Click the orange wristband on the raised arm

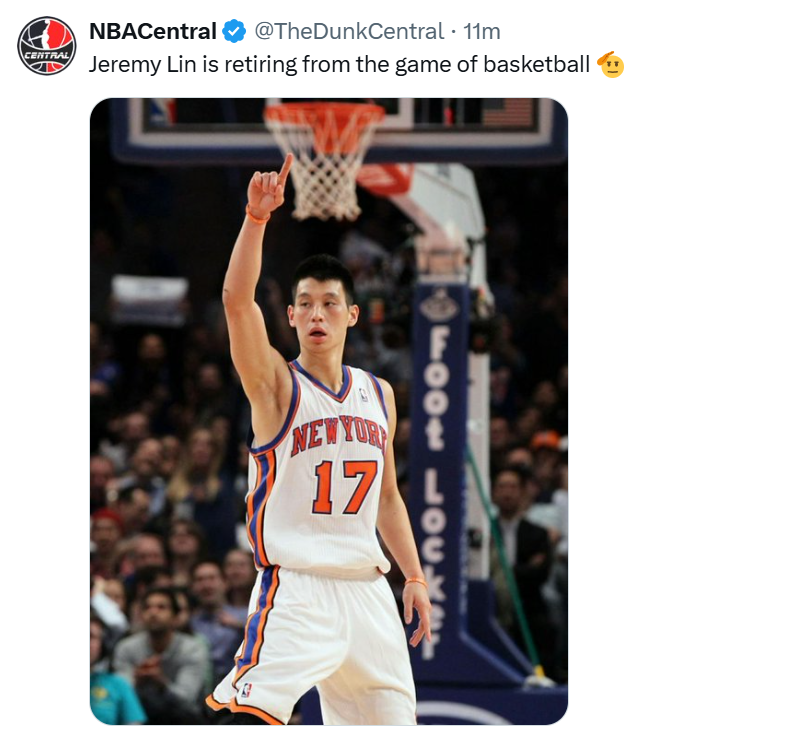257,215
